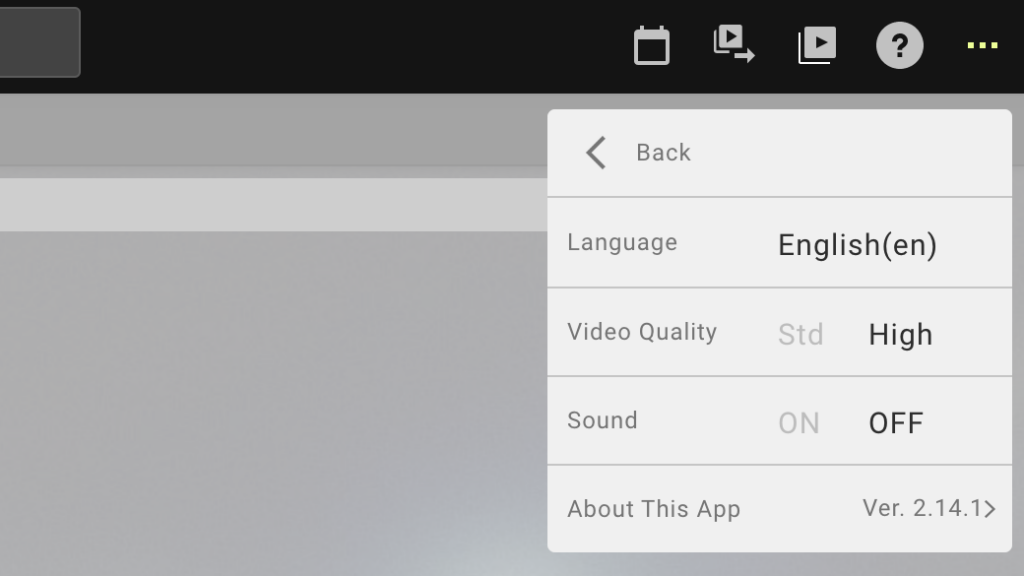Click the chevron next to version number
1024x576 pixels.
[x=990, y=509]
